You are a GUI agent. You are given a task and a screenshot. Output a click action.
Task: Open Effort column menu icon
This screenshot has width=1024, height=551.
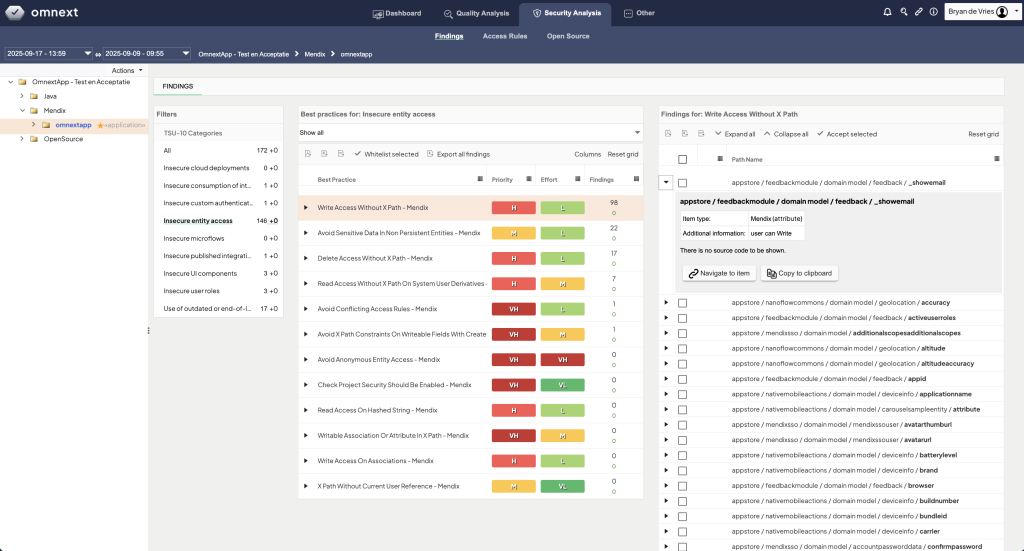point(578,179)
